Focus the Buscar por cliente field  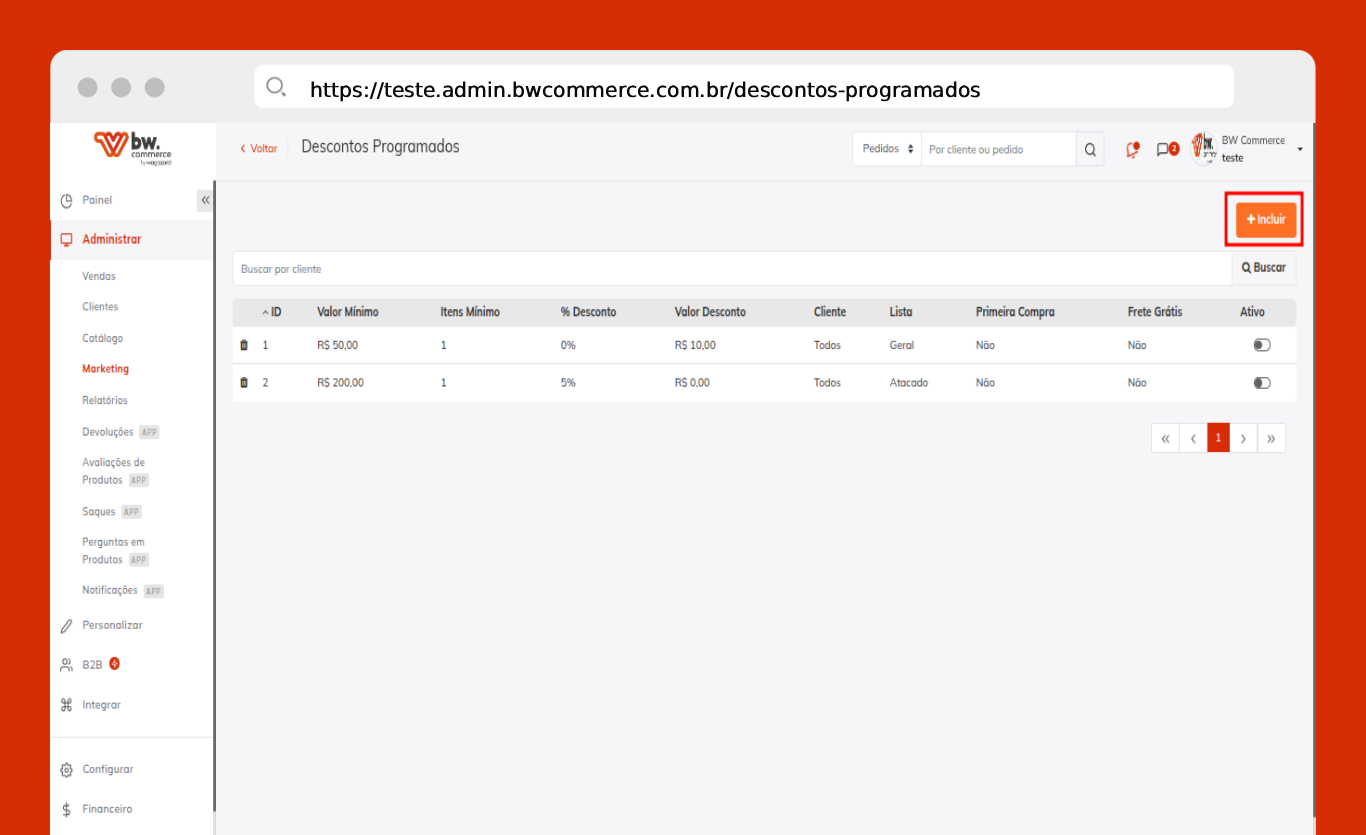(x=732, y=269)
